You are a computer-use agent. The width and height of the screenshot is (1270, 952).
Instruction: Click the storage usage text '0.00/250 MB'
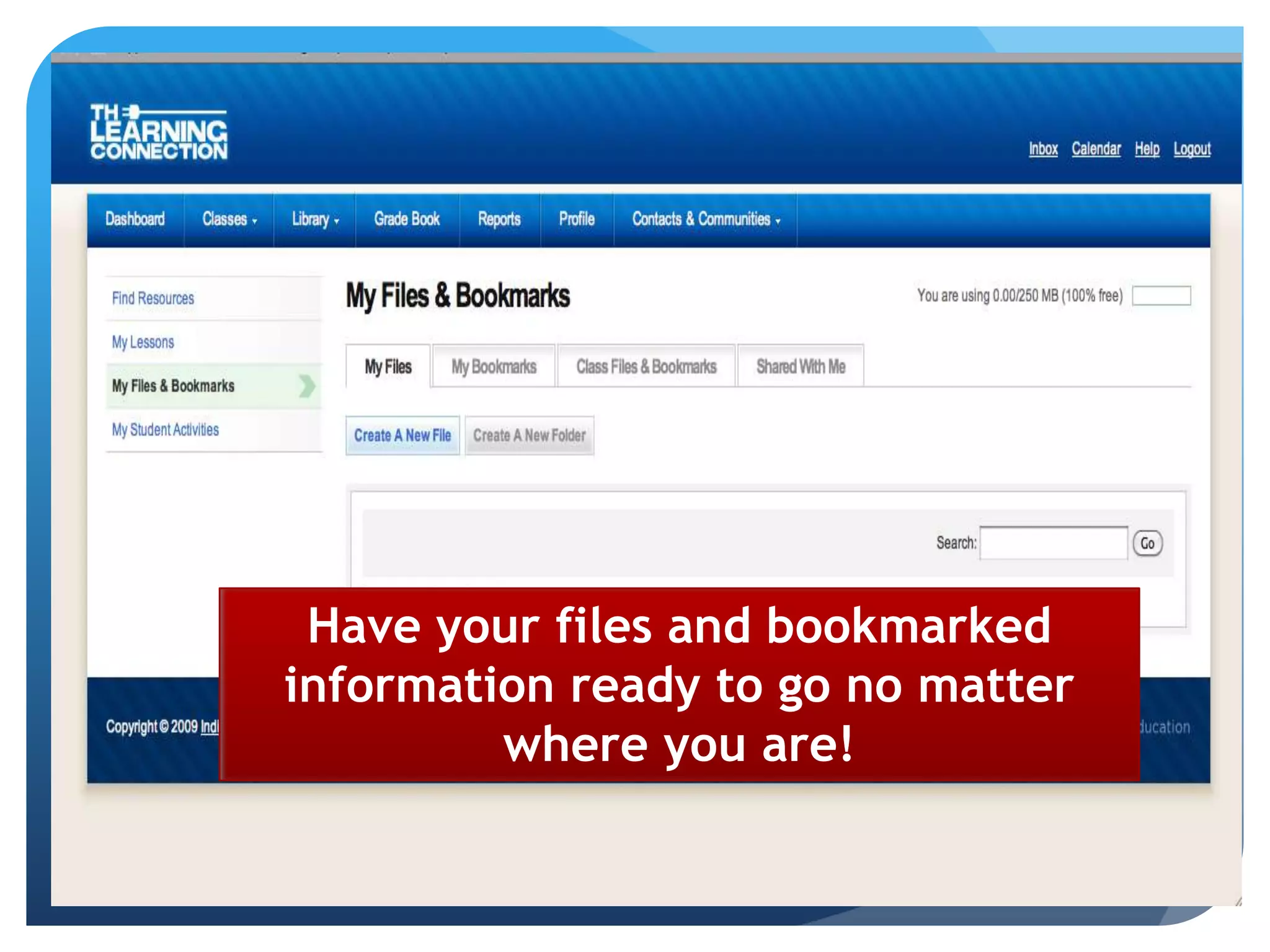coord(1025,296)
